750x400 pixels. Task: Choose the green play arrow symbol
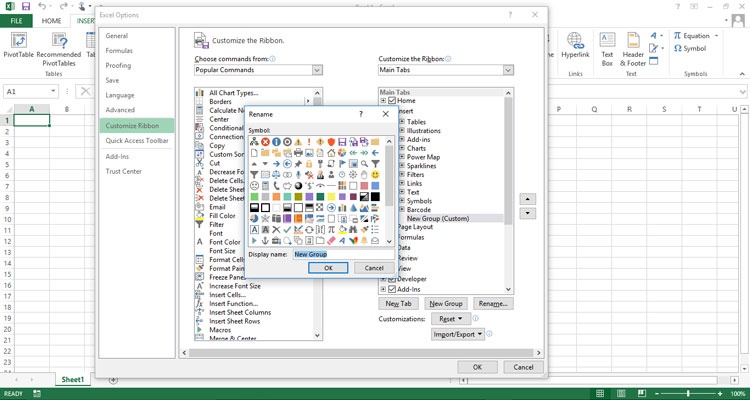254,241
